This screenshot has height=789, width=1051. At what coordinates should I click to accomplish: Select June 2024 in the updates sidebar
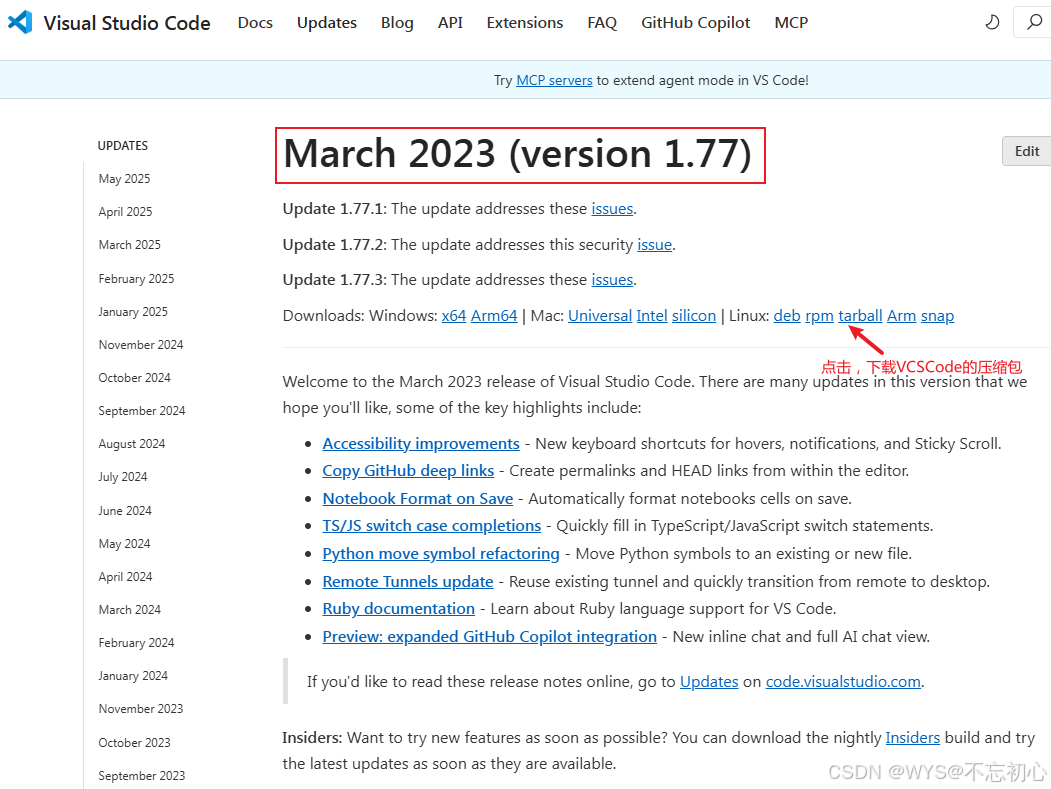pos(125,511)
